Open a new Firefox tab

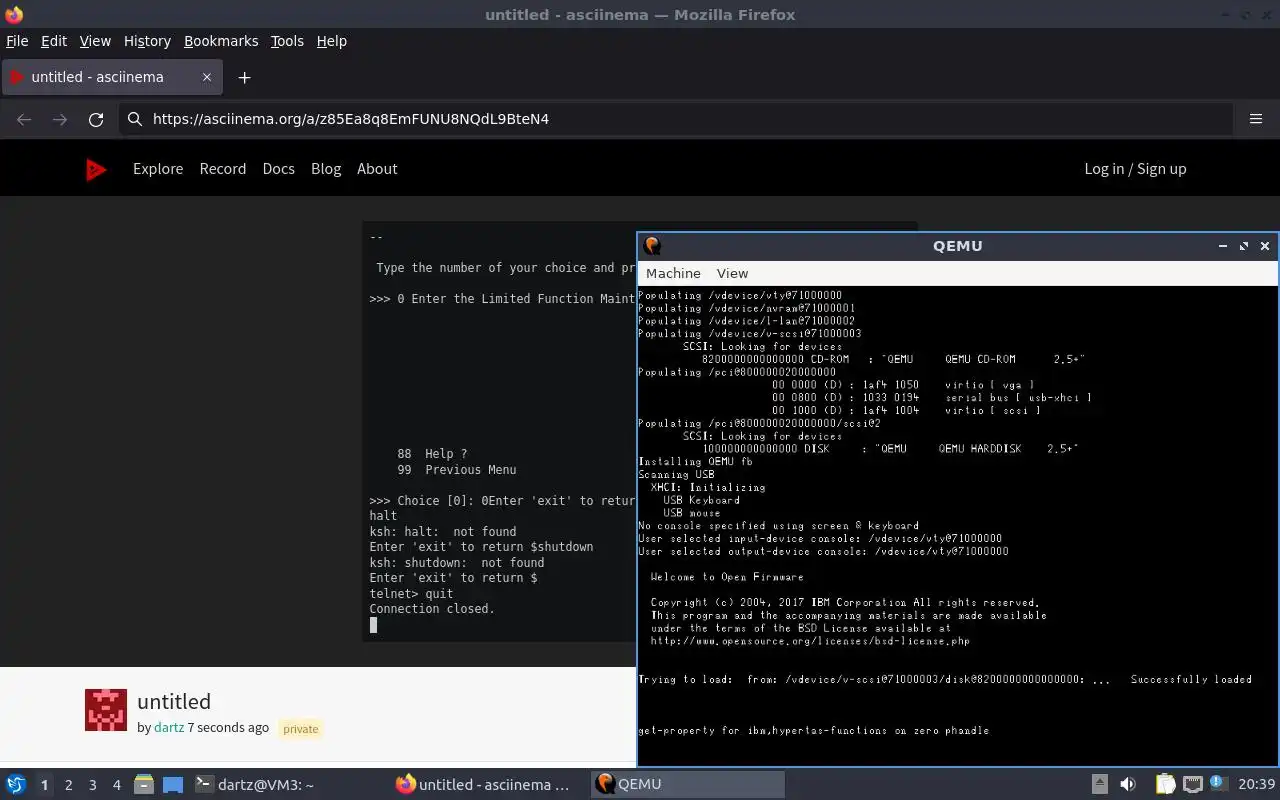244,77
